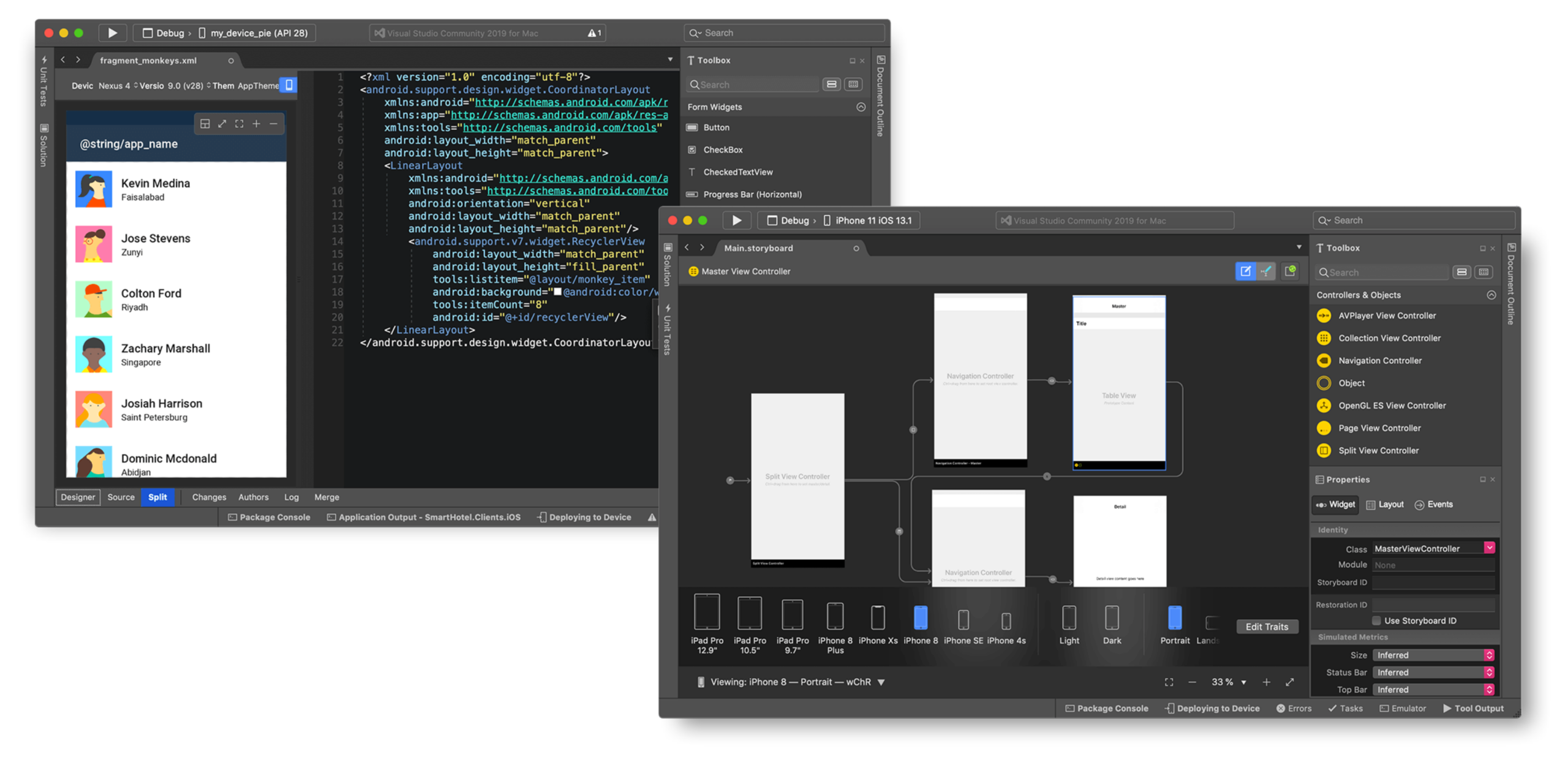Open the Status Bar Inferred dropdown
The width and height of the screenshot is (1568, 784).
[1433, 673]
